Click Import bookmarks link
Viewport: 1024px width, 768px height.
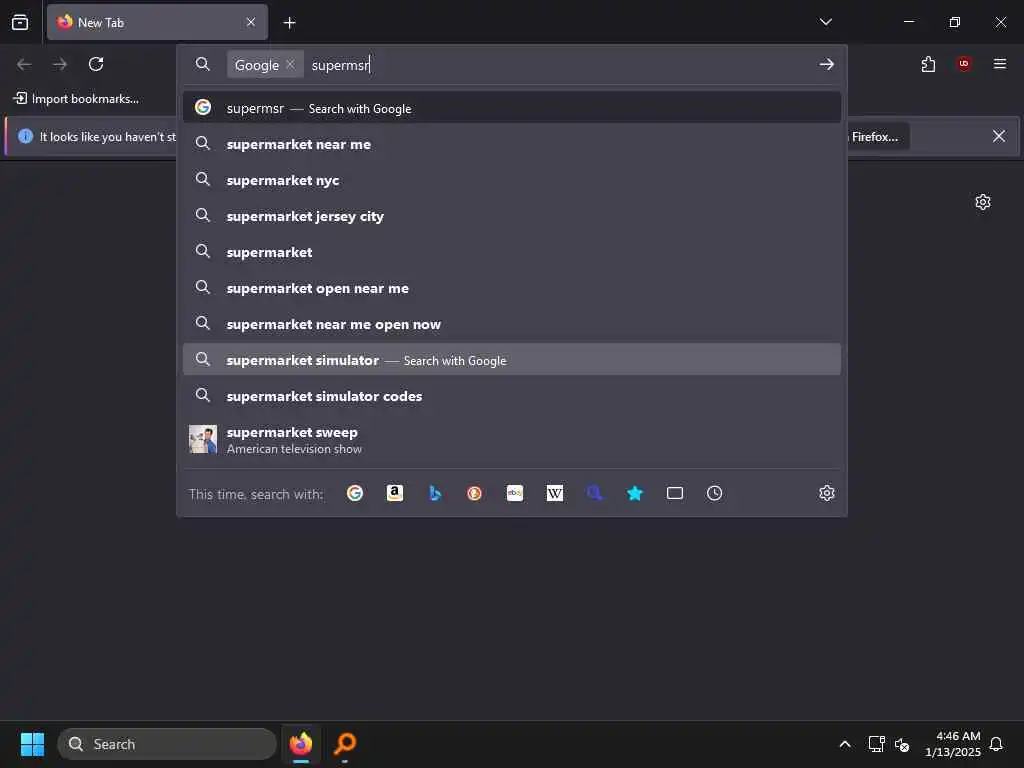76,99
